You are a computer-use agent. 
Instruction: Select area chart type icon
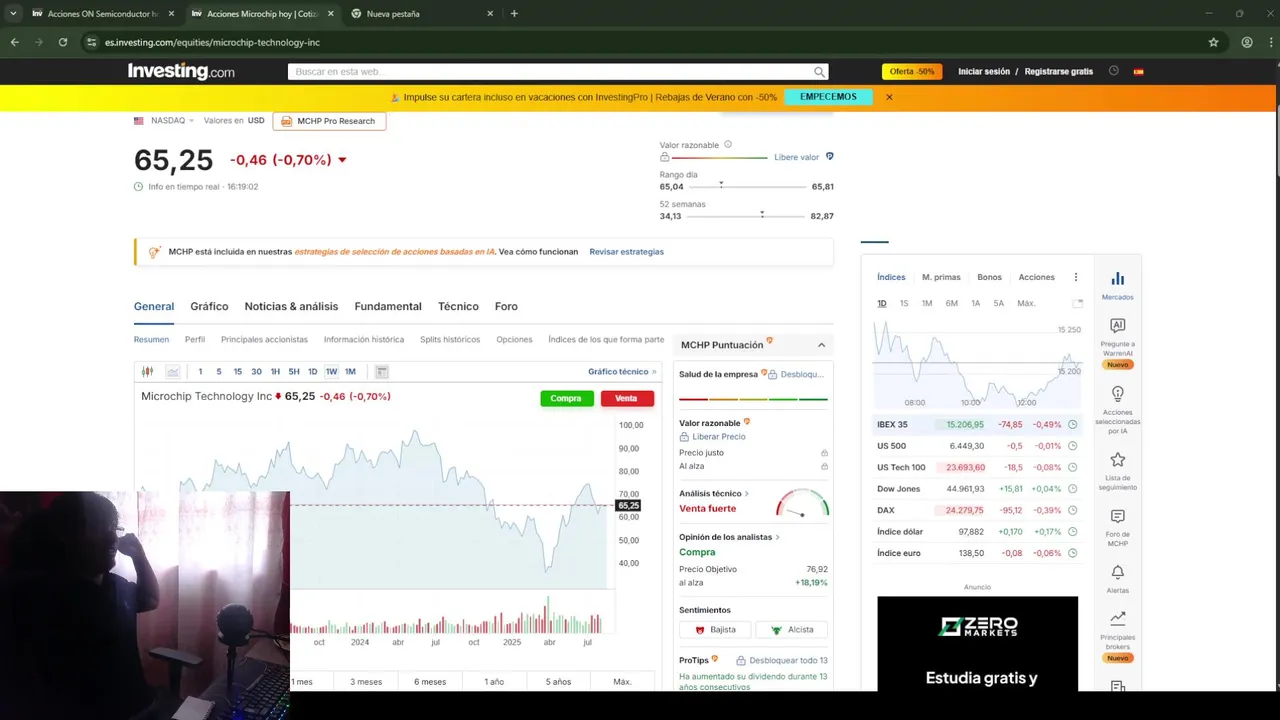tap(173, 372)
